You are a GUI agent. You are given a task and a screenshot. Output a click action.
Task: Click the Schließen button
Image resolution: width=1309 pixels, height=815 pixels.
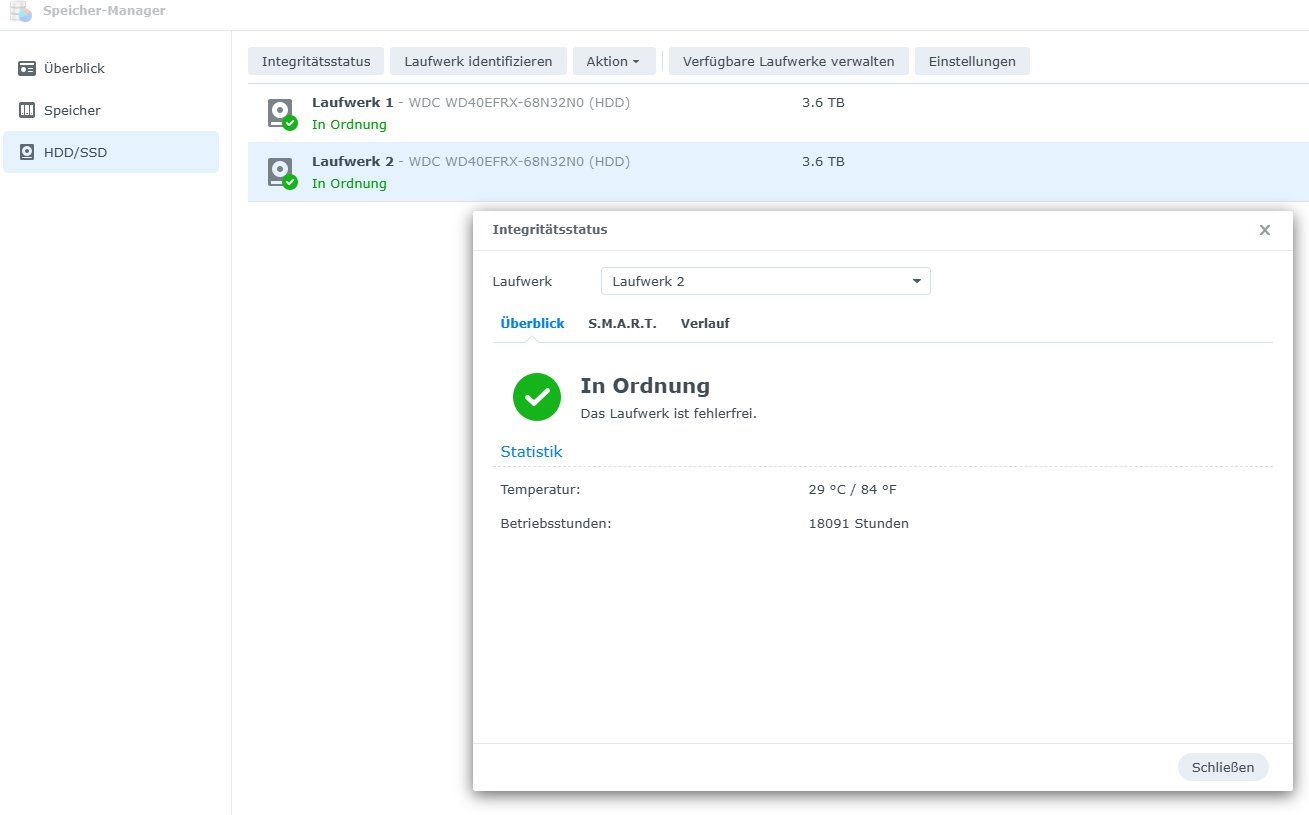coord(1223,767)
